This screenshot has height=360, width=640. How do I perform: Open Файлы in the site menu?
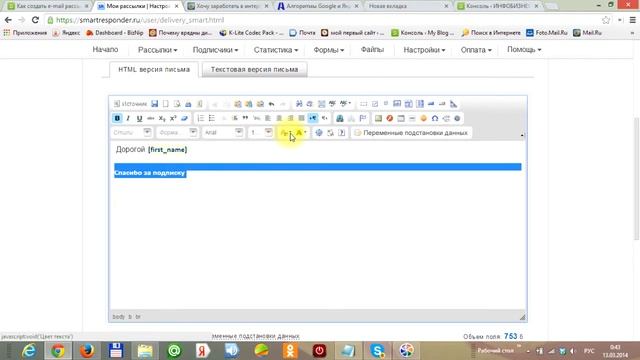pyautogui.click(x=372, y=49)
